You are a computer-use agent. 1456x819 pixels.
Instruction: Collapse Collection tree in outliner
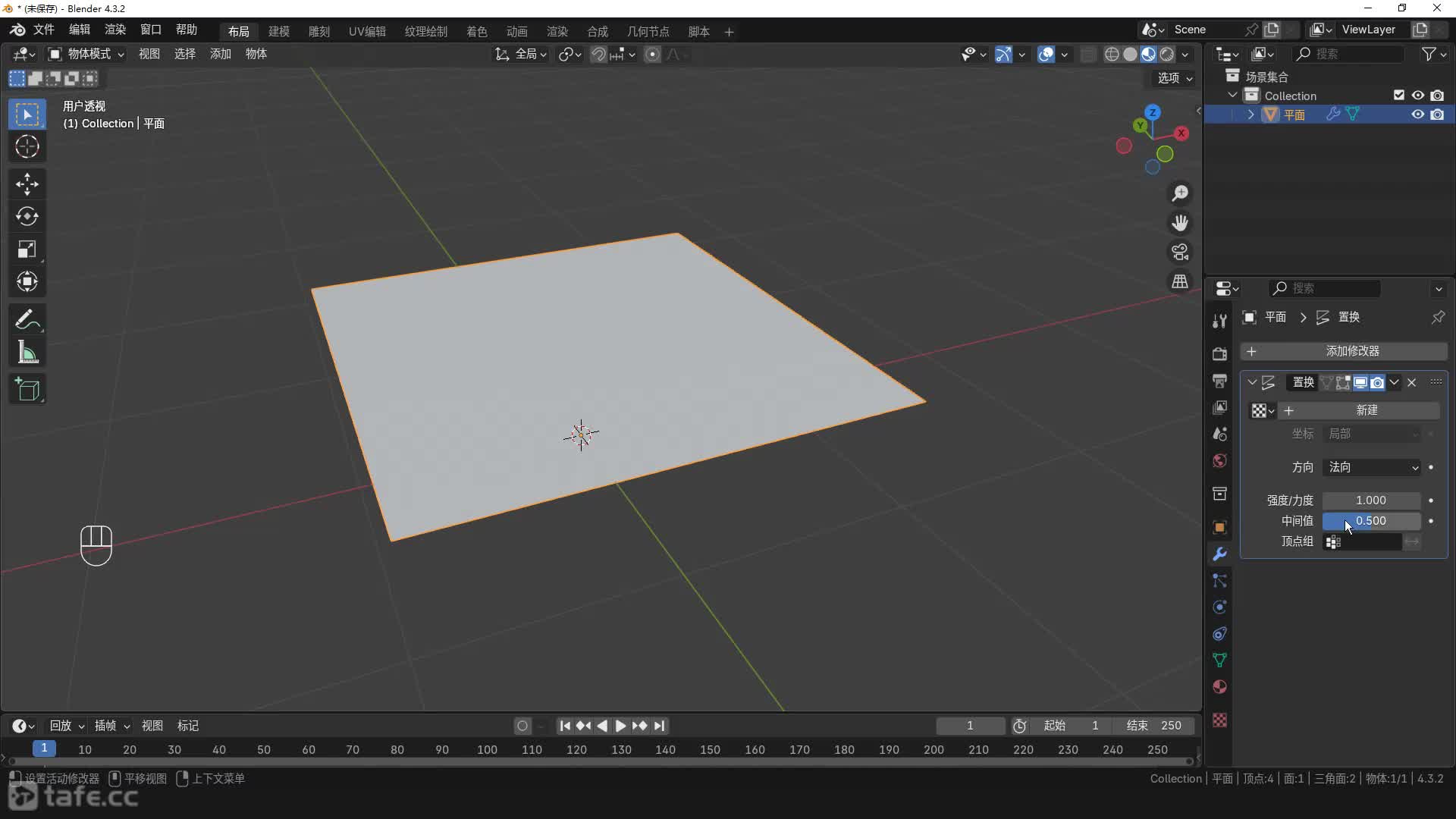coord(1232,96)
